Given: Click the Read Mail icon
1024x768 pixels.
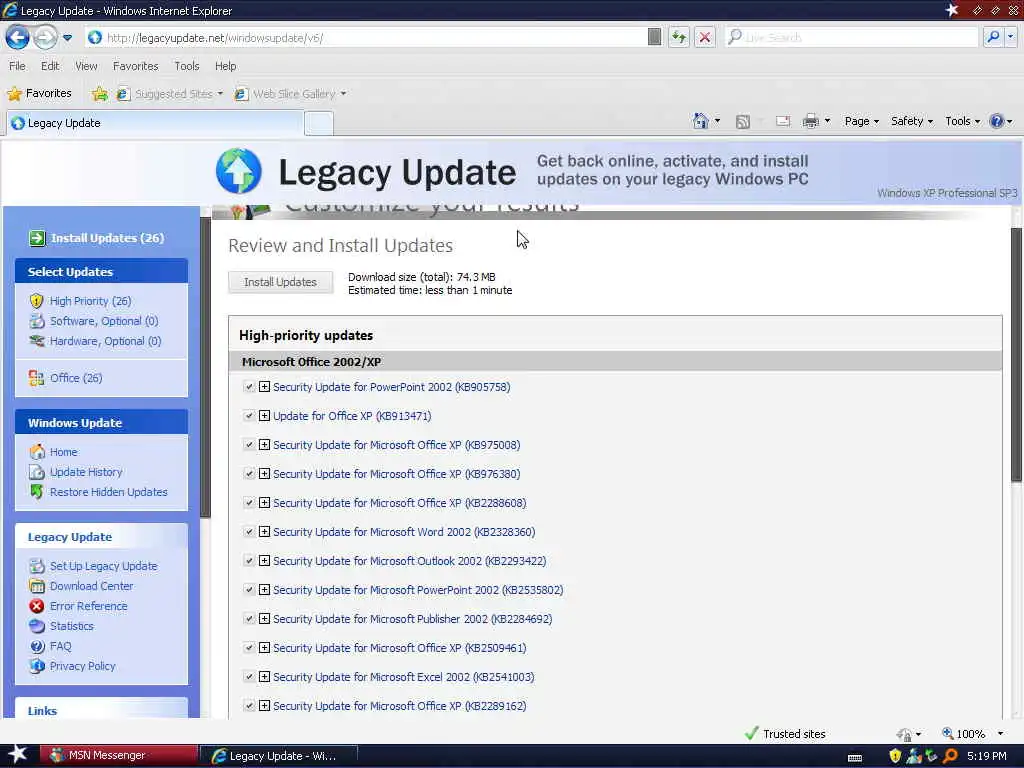Looking at the screenshot, I should tap(783, 121).
